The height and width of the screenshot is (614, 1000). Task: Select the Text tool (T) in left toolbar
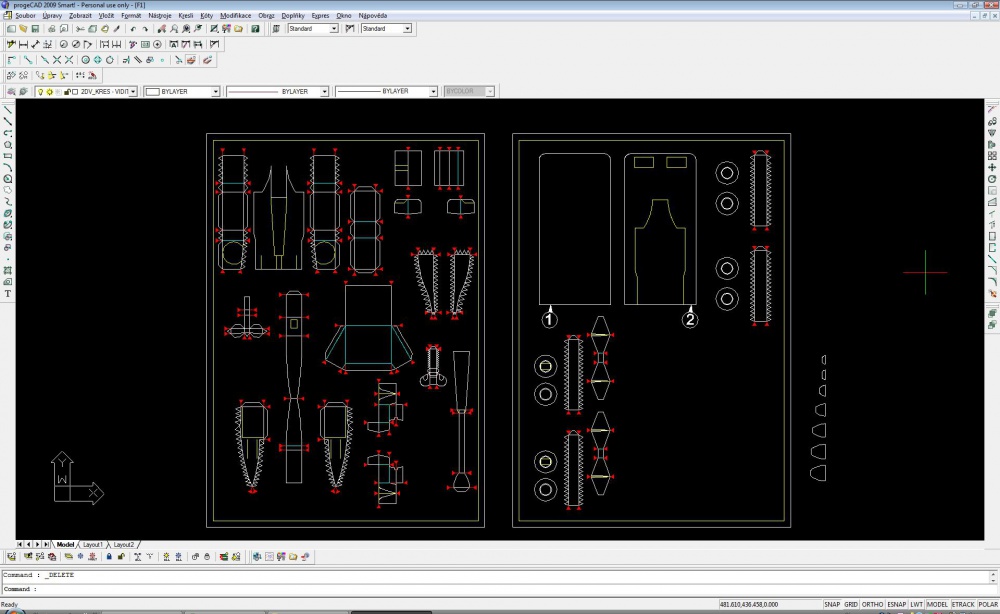pyautogui.click(x=8, y=294)
